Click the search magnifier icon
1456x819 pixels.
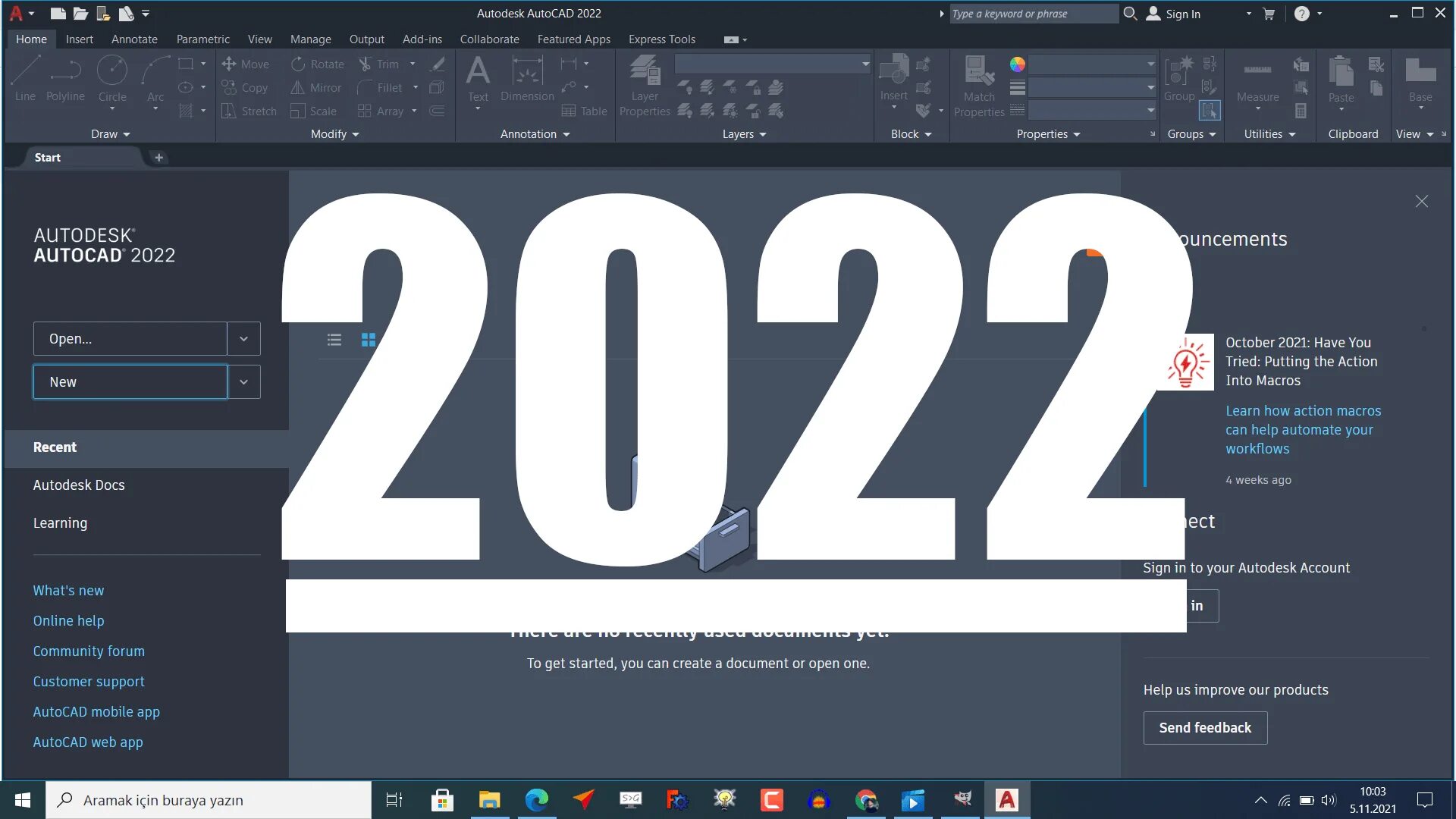tap(1130, 14)
